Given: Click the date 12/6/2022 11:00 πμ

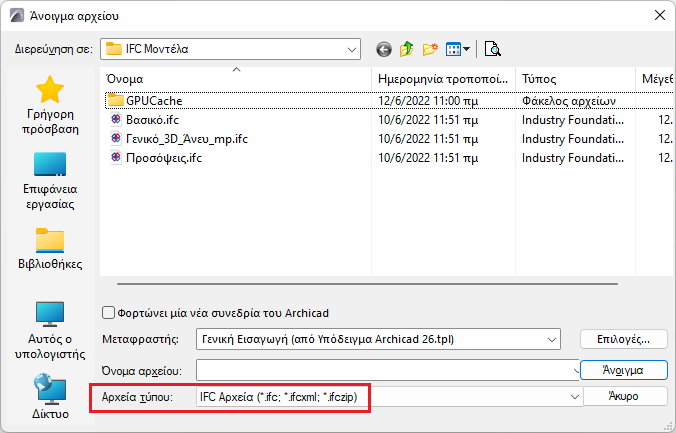Looking at the screenshot, I should [428, 100].
